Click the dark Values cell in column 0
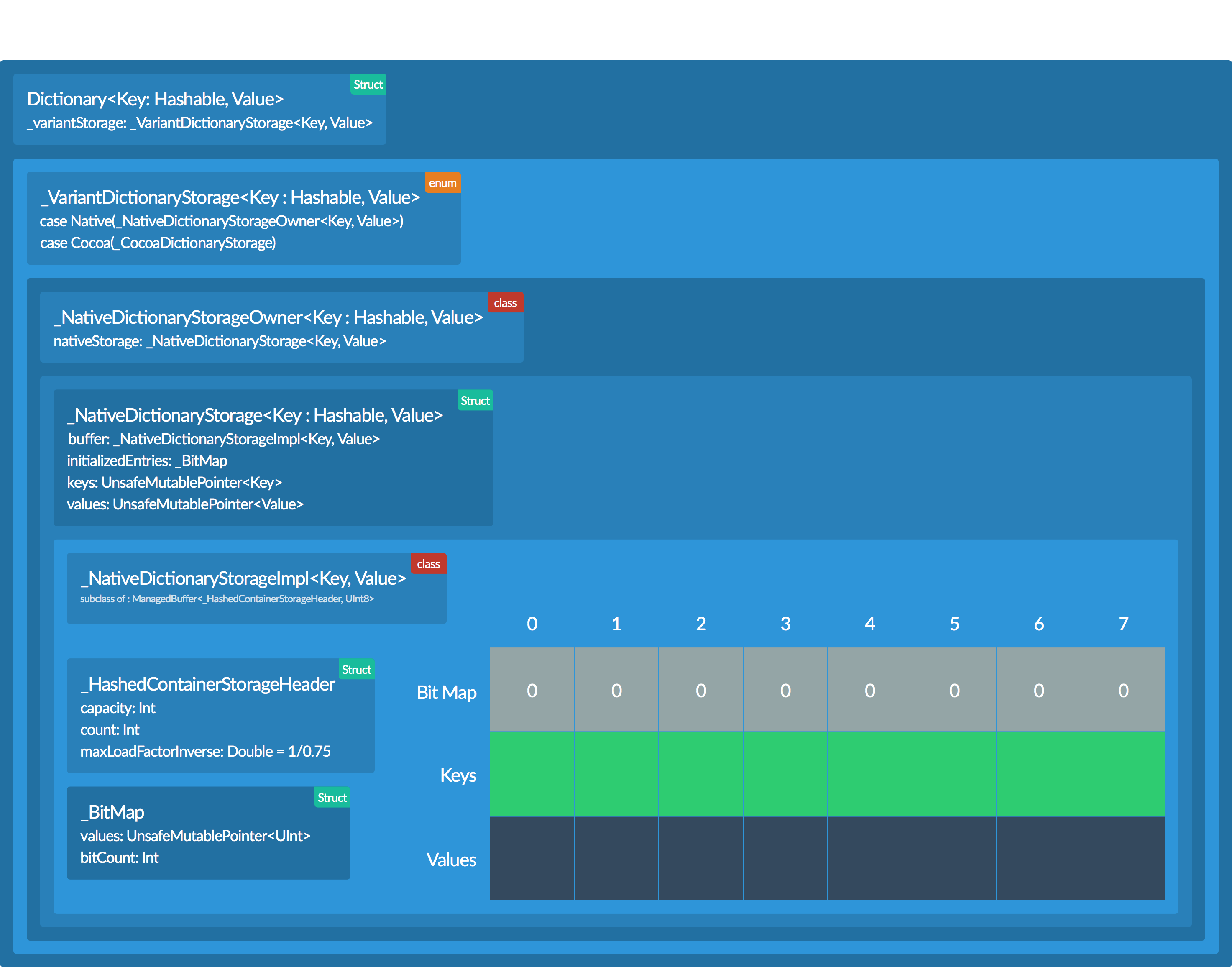 [x=532, y=858]
